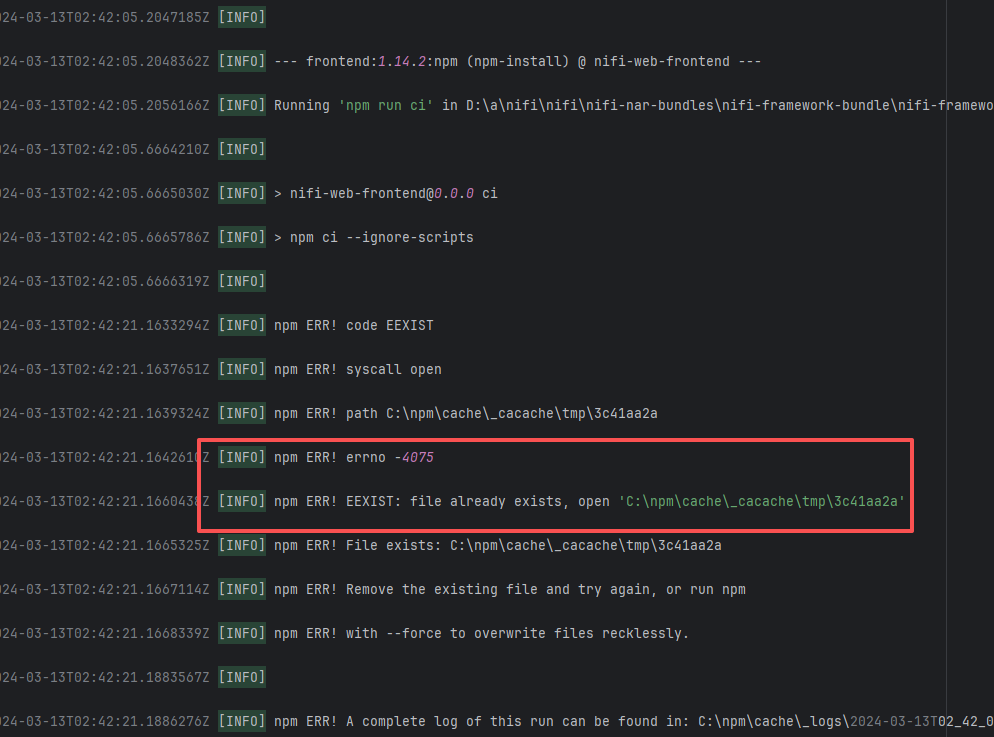Click the timestamp ending 6665786Z
The image size is (994, 737).
(x=104, y=237)
